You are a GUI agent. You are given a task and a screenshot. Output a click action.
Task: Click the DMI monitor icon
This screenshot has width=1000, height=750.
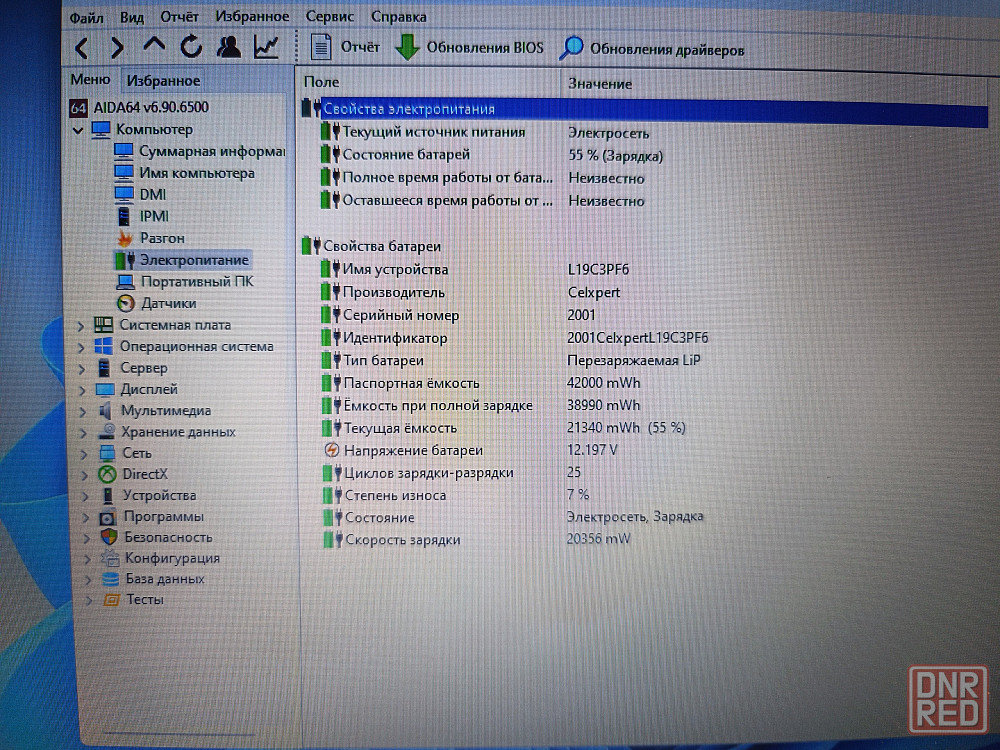click(x=124, y=194)
